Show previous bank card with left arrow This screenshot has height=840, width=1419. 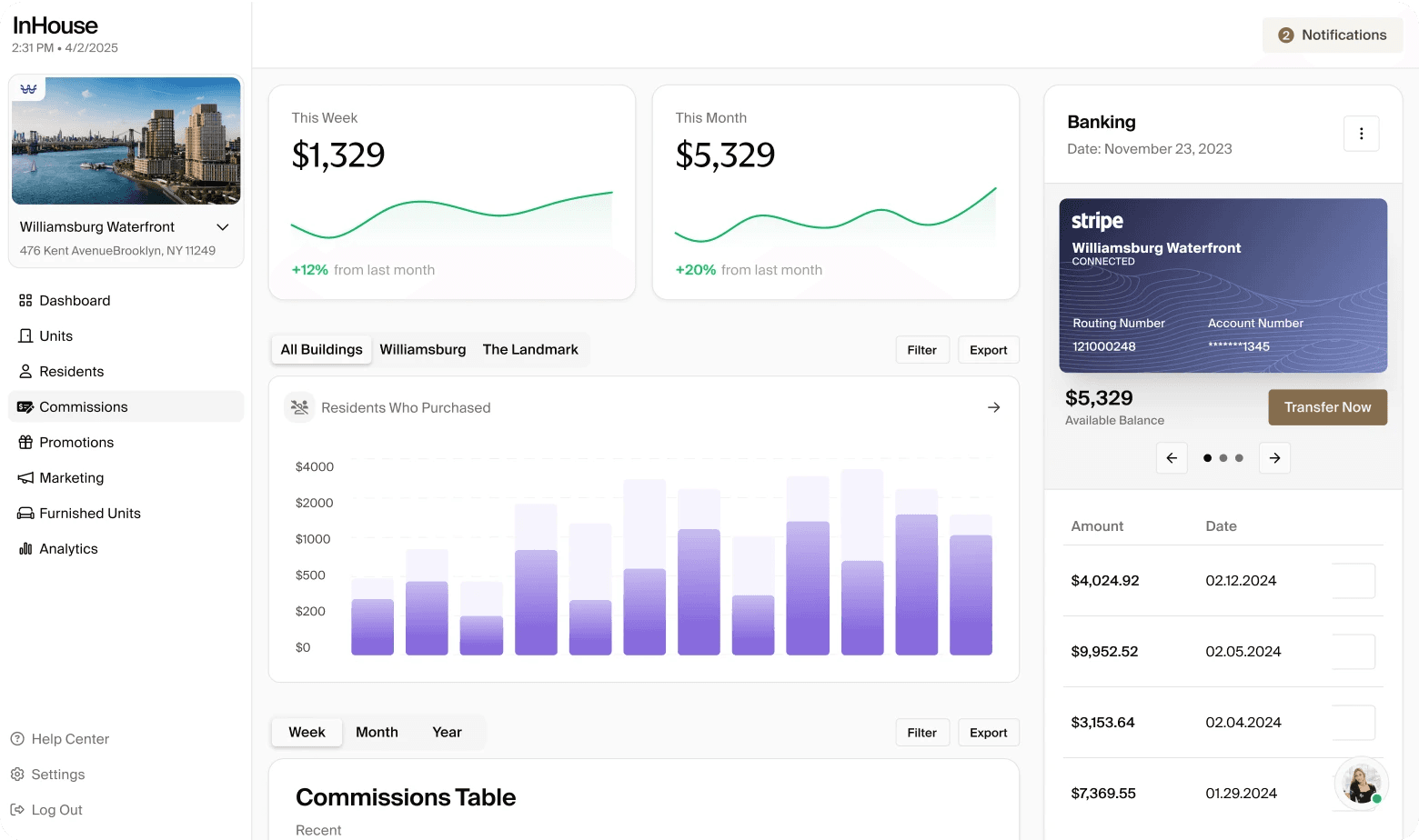1172,458
